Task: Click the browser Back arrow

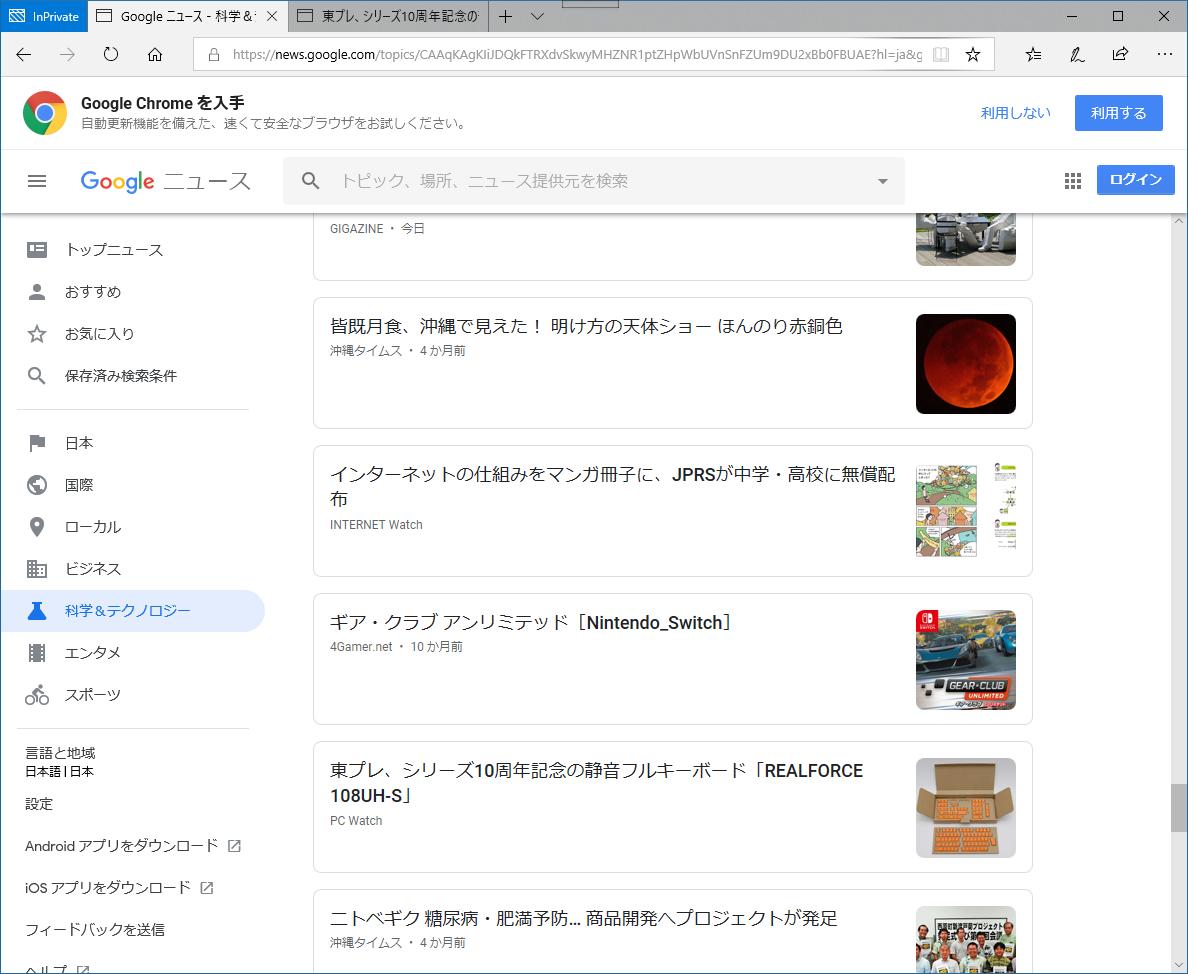Action: pyautogui.click(x=23, y=55)
